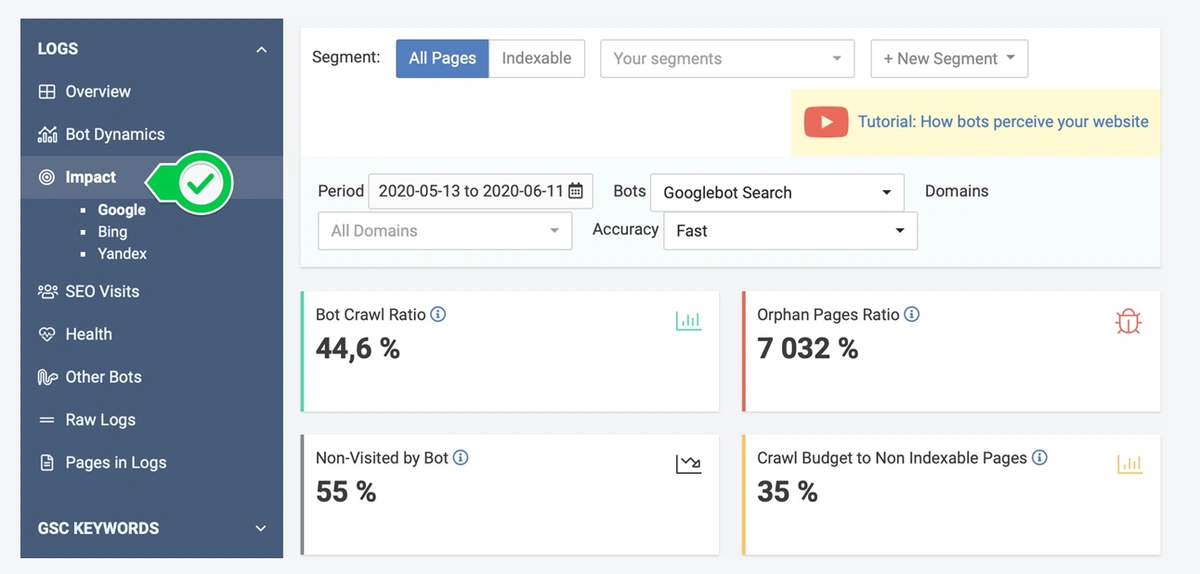Click the + New Segment button
This screenshot has width=1200, height=574.
point(949,58)
